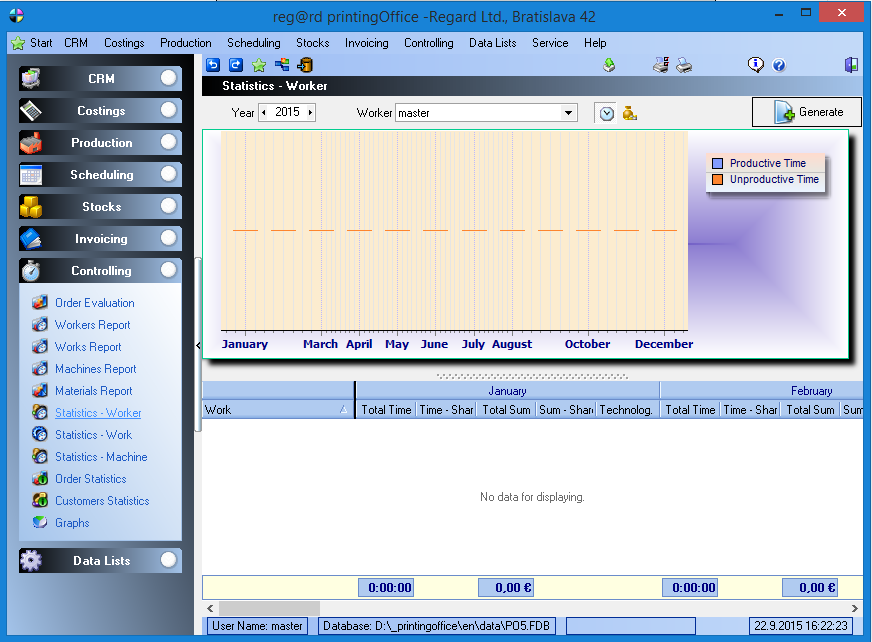
Task: Toggle the Data Lists panel round button
Action: tap(169, 560)
